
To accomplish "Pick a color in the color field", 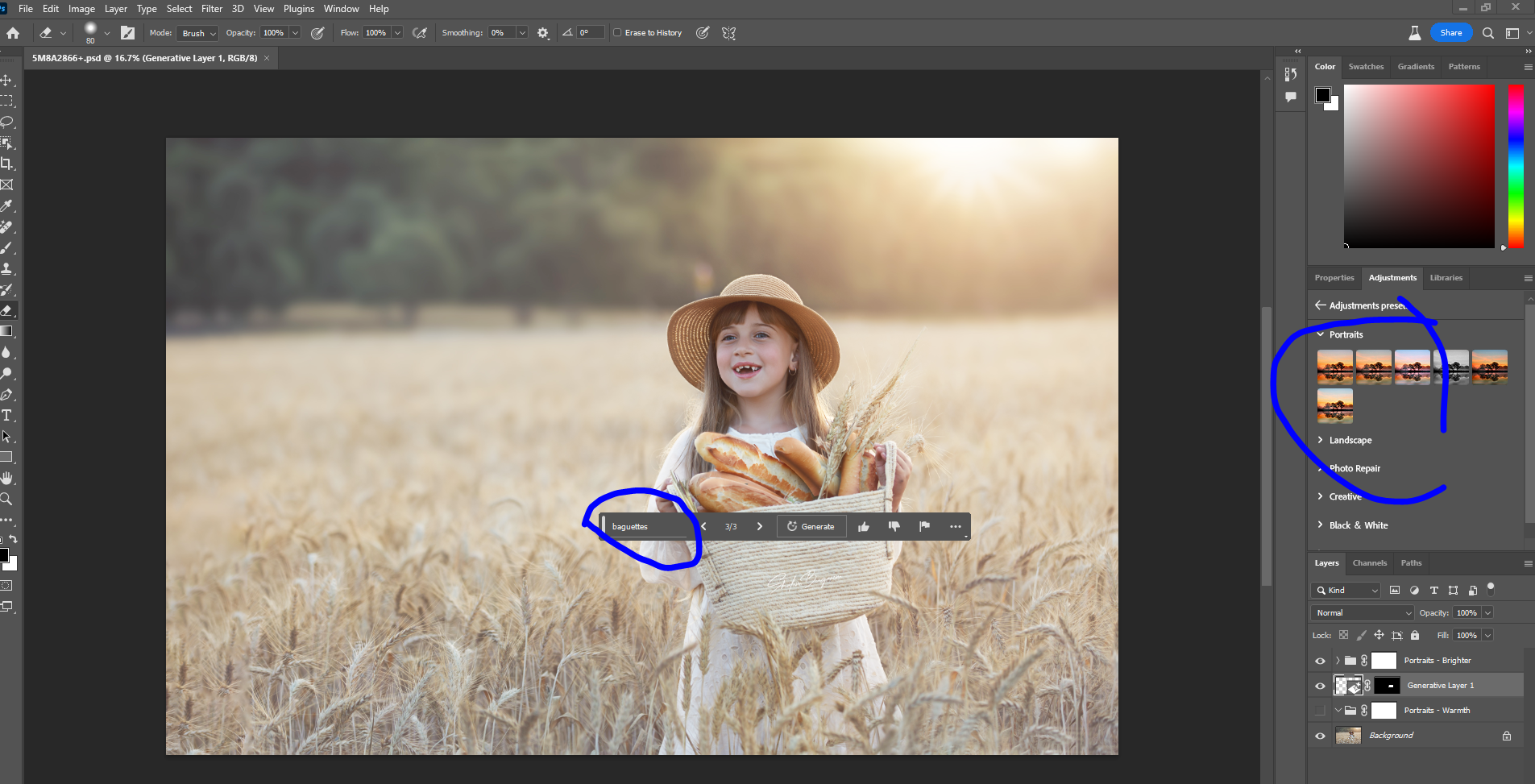I will point(1419,166).
